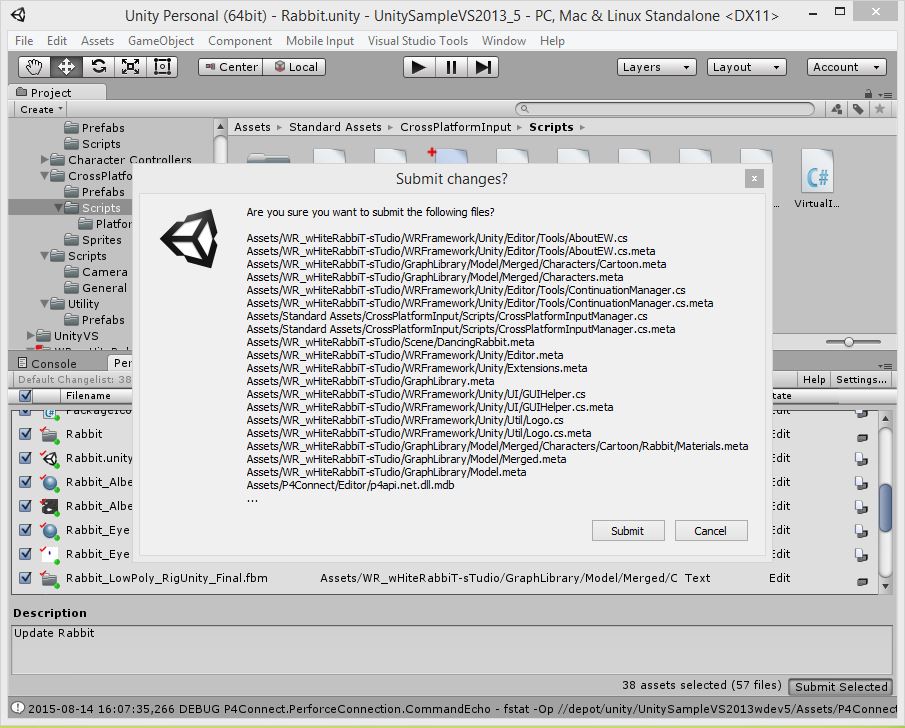Open the Visual Studio Tools menu

point(417,41)
